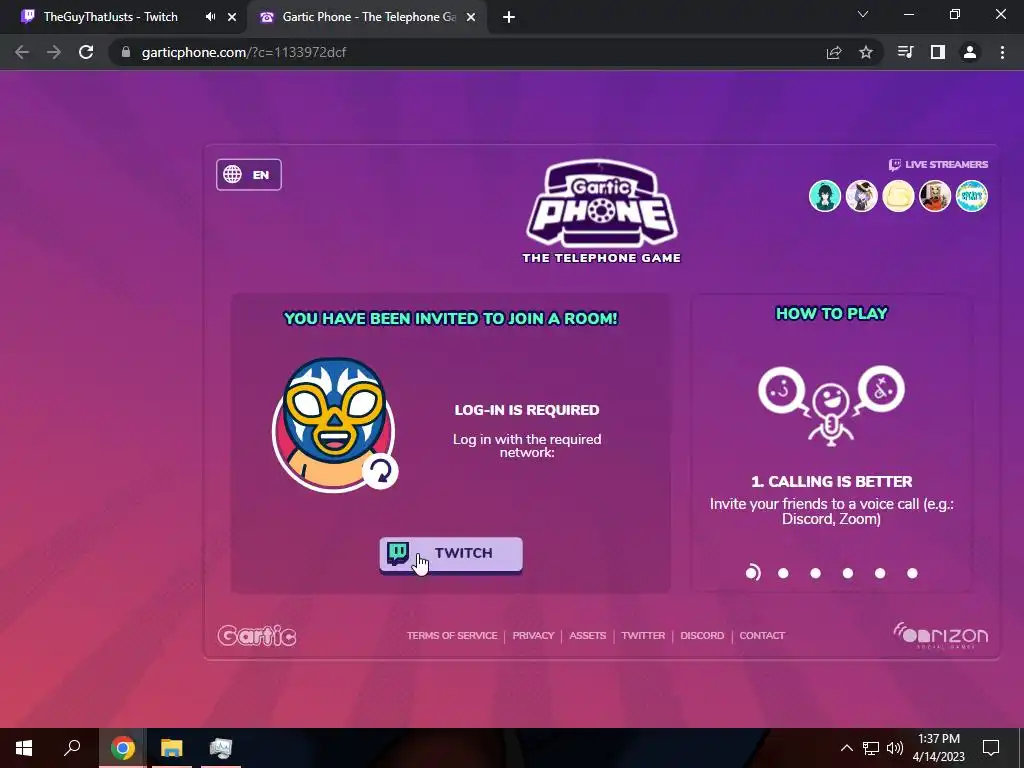Go back in browser history
Image resolution: width=1024 pixels, height=768 pixels.
pos(22,52)
